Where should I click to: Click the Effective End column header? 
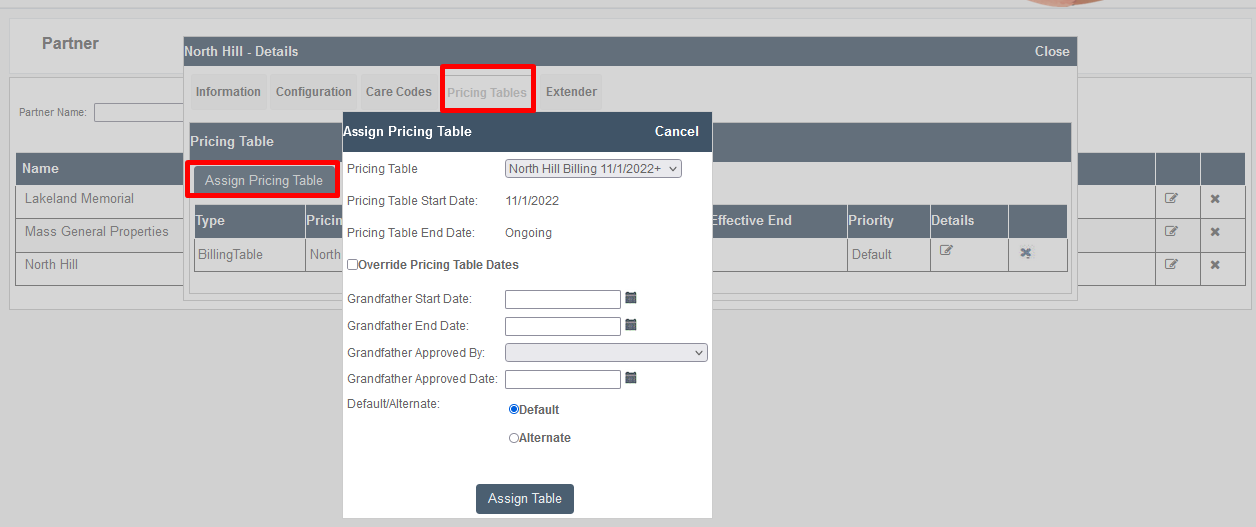(751, 220)
